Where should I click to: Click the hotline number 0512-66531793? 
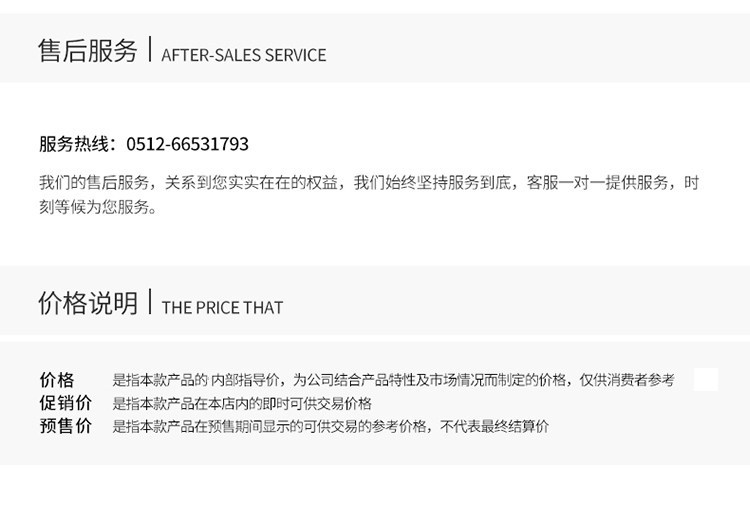point(187,144)
